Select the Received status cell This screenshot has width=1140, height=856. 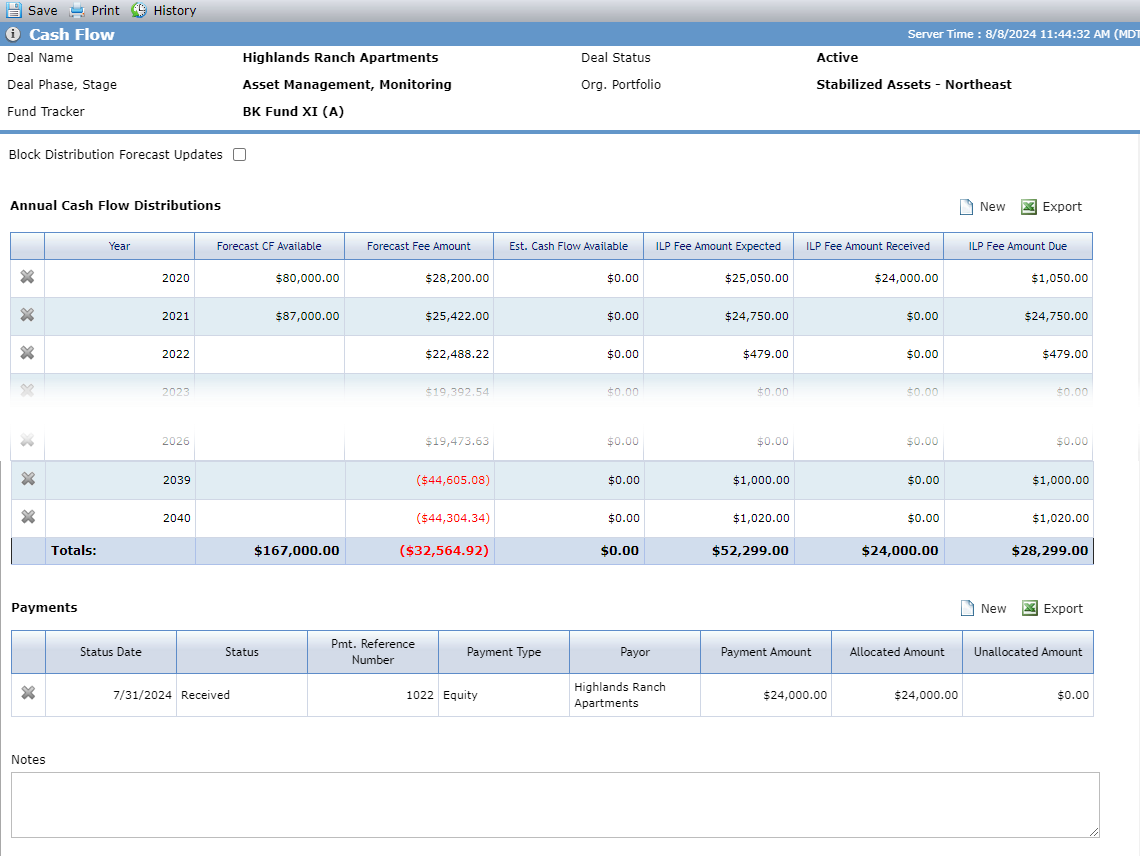[242, 695]
